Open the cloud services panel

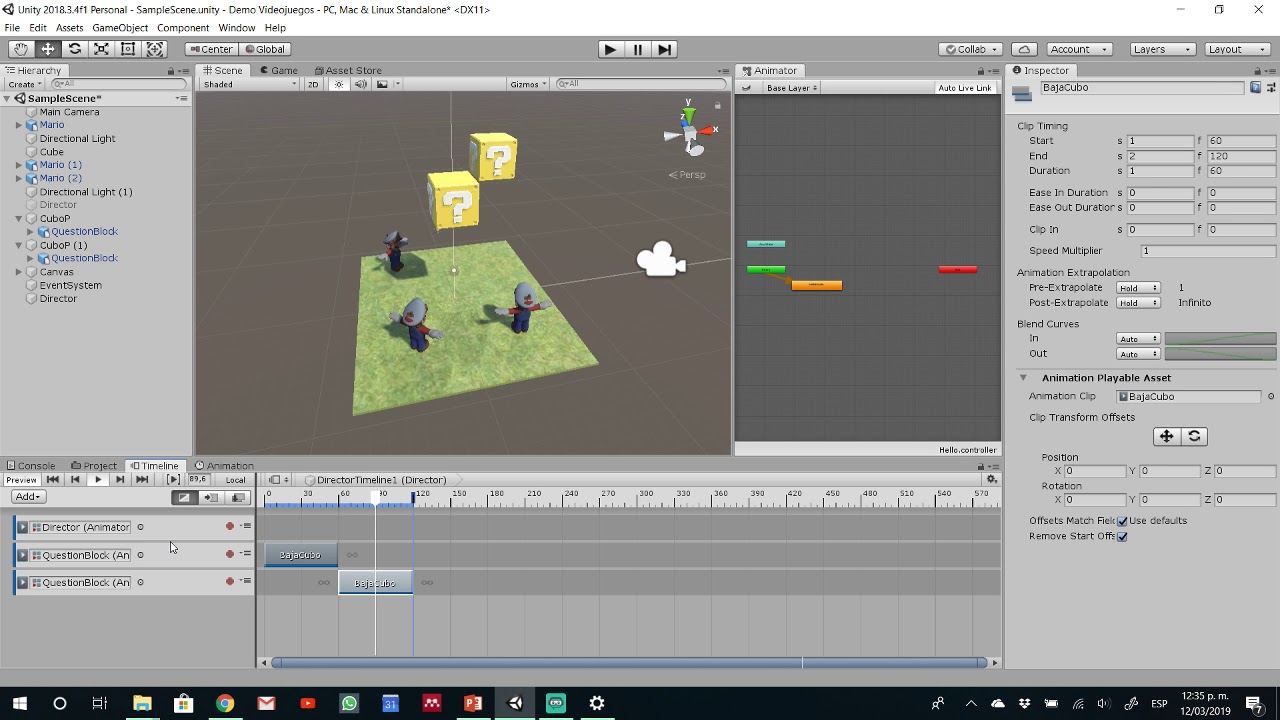[x=1024, y=49]
